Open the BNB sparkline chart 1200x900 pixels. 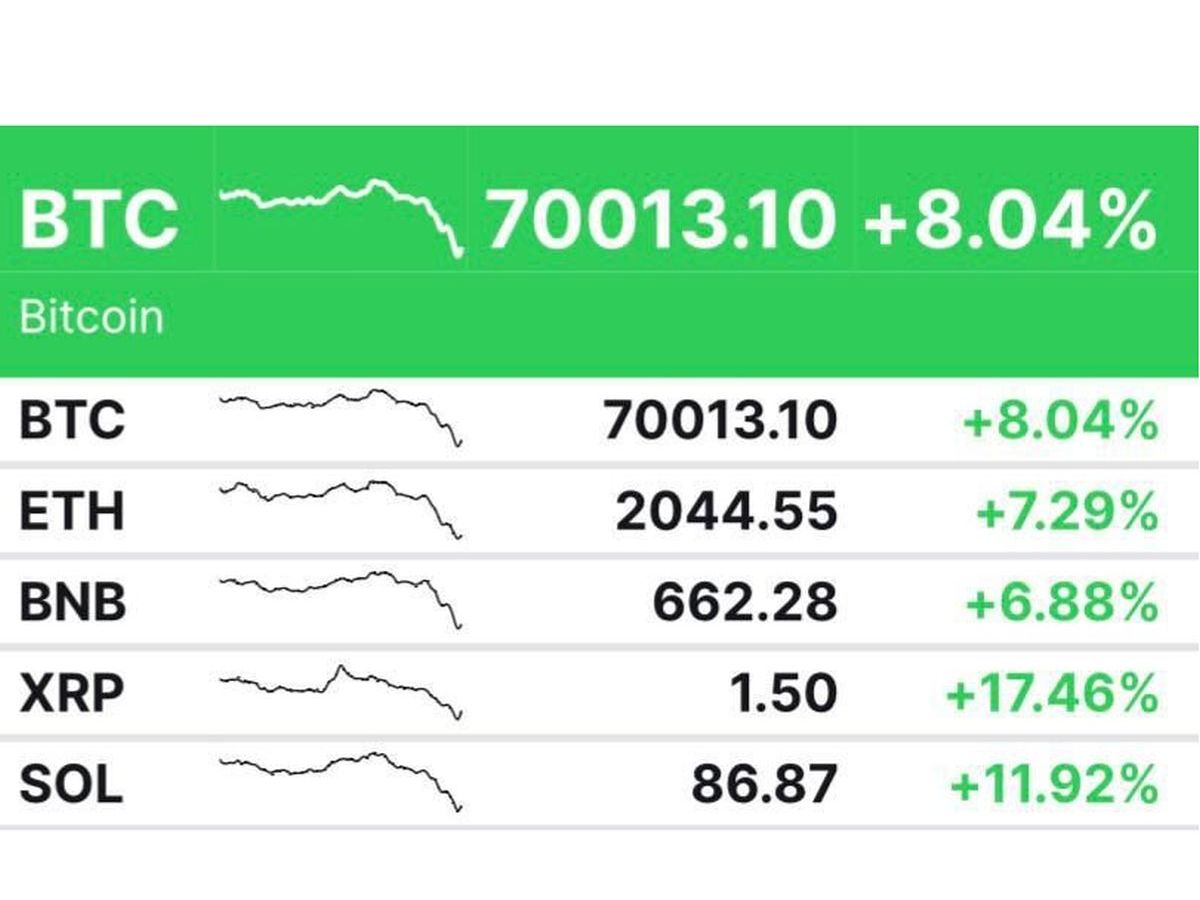tap(340, 595)
